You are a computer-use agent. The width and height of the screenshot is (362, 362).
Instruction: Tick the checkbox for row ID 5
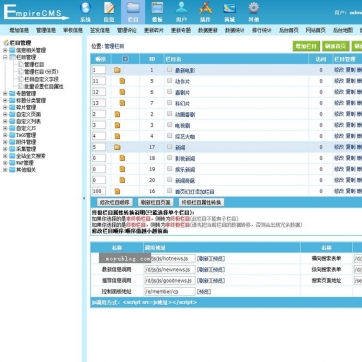170,81
